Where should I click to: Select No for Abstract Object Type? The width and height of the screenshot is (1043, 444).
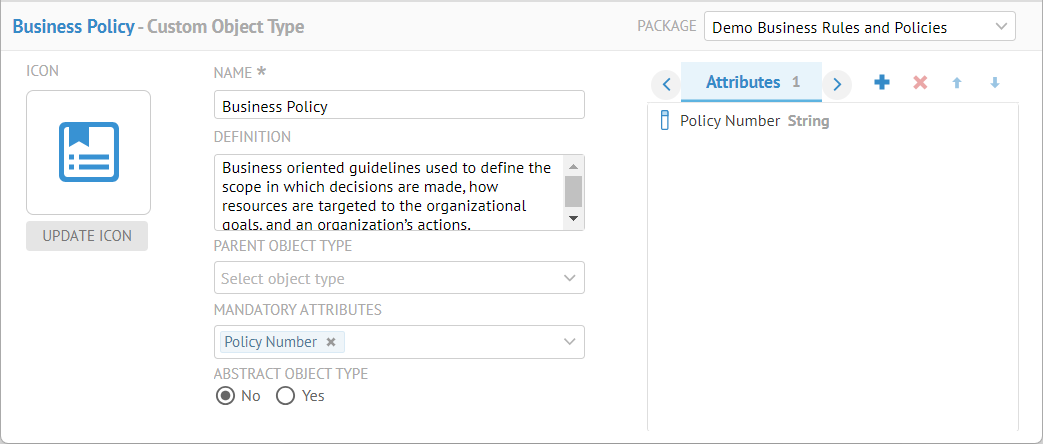[x=226, y=396]
